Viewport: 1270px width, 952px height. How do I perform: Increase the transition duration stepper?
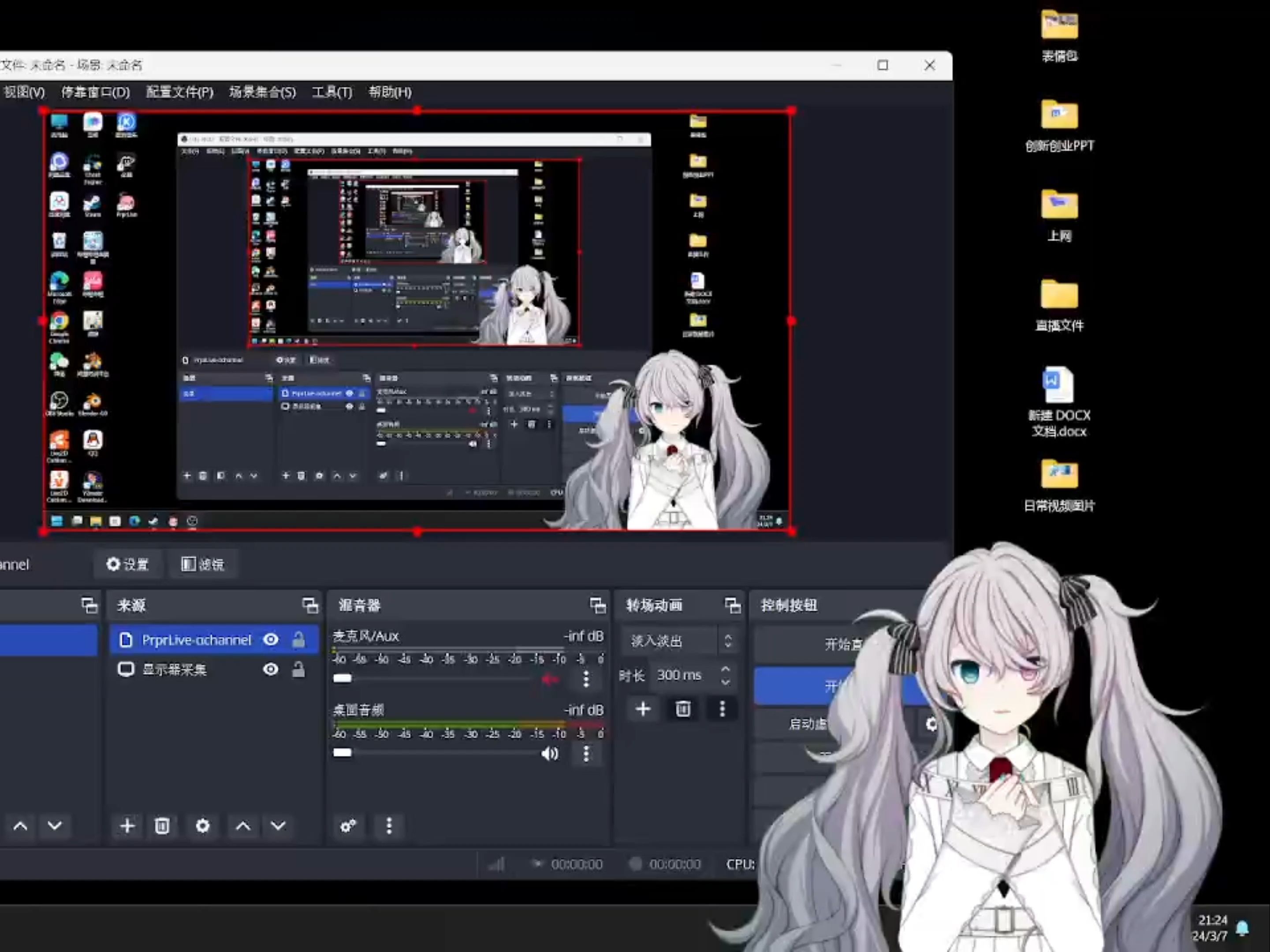726,669
